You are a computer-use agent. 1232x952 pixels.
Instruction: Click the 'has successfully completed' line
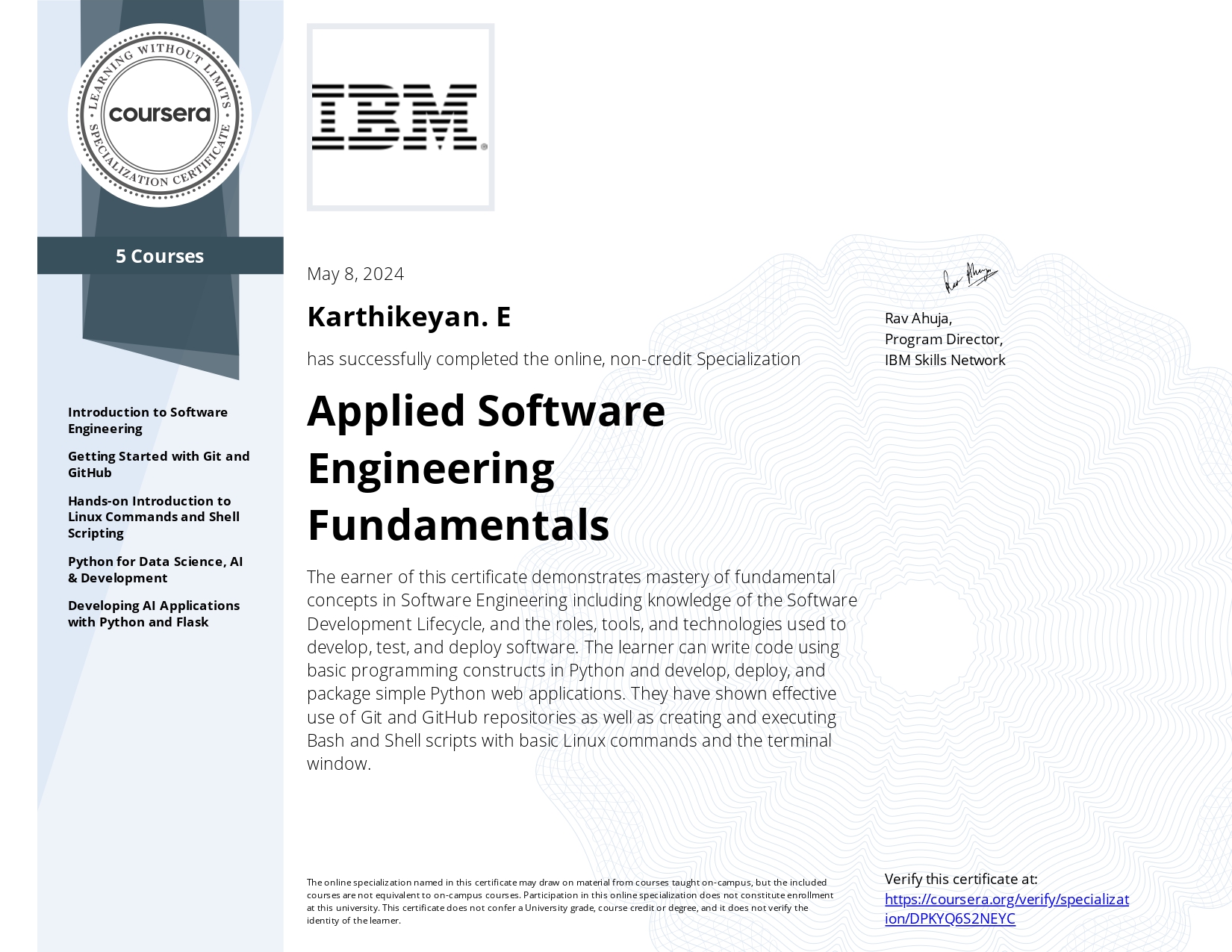(x=553, y=359)
